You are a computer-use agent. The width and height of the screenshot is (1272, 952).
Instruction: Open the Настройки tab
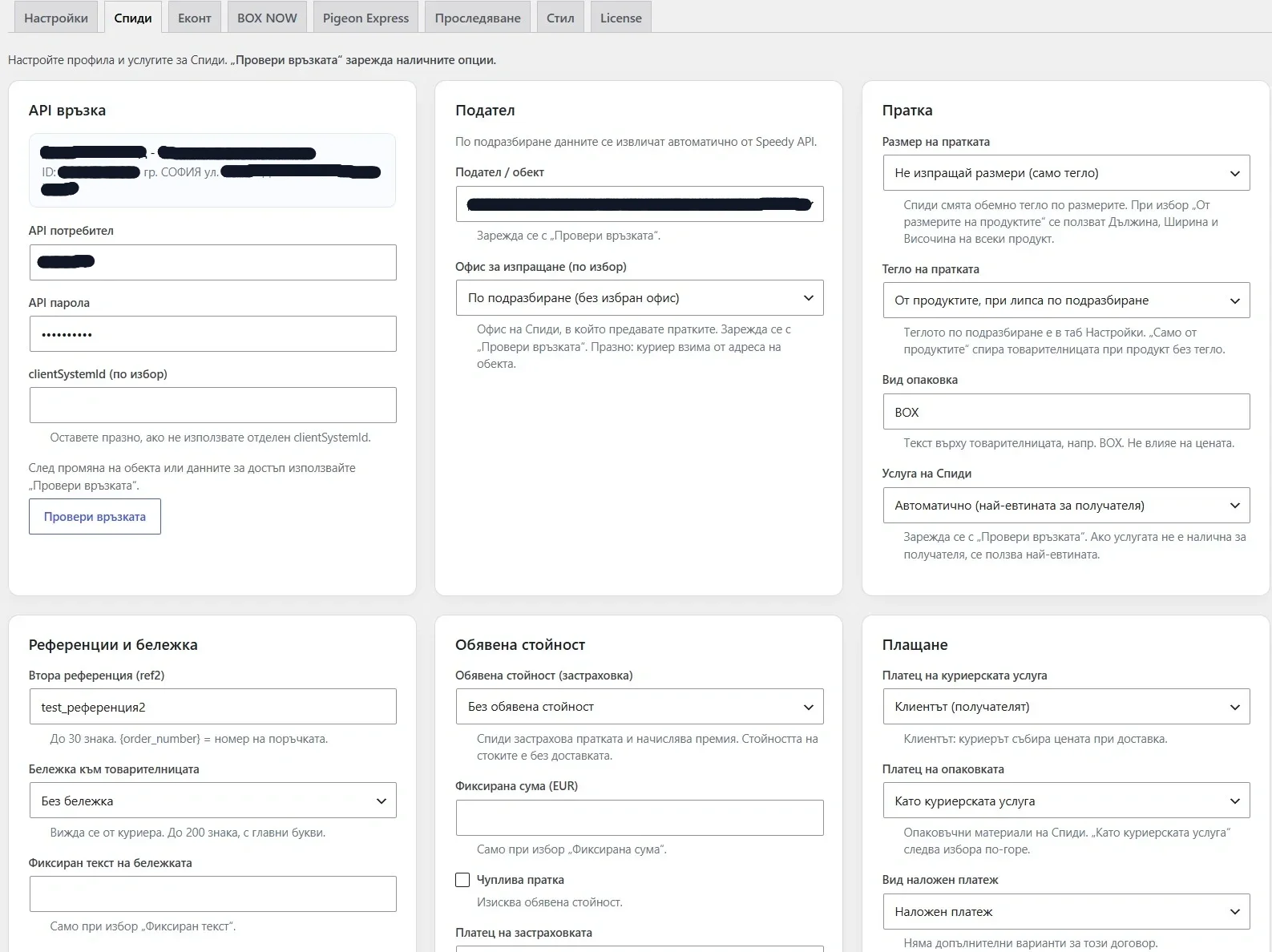(56, 18)
